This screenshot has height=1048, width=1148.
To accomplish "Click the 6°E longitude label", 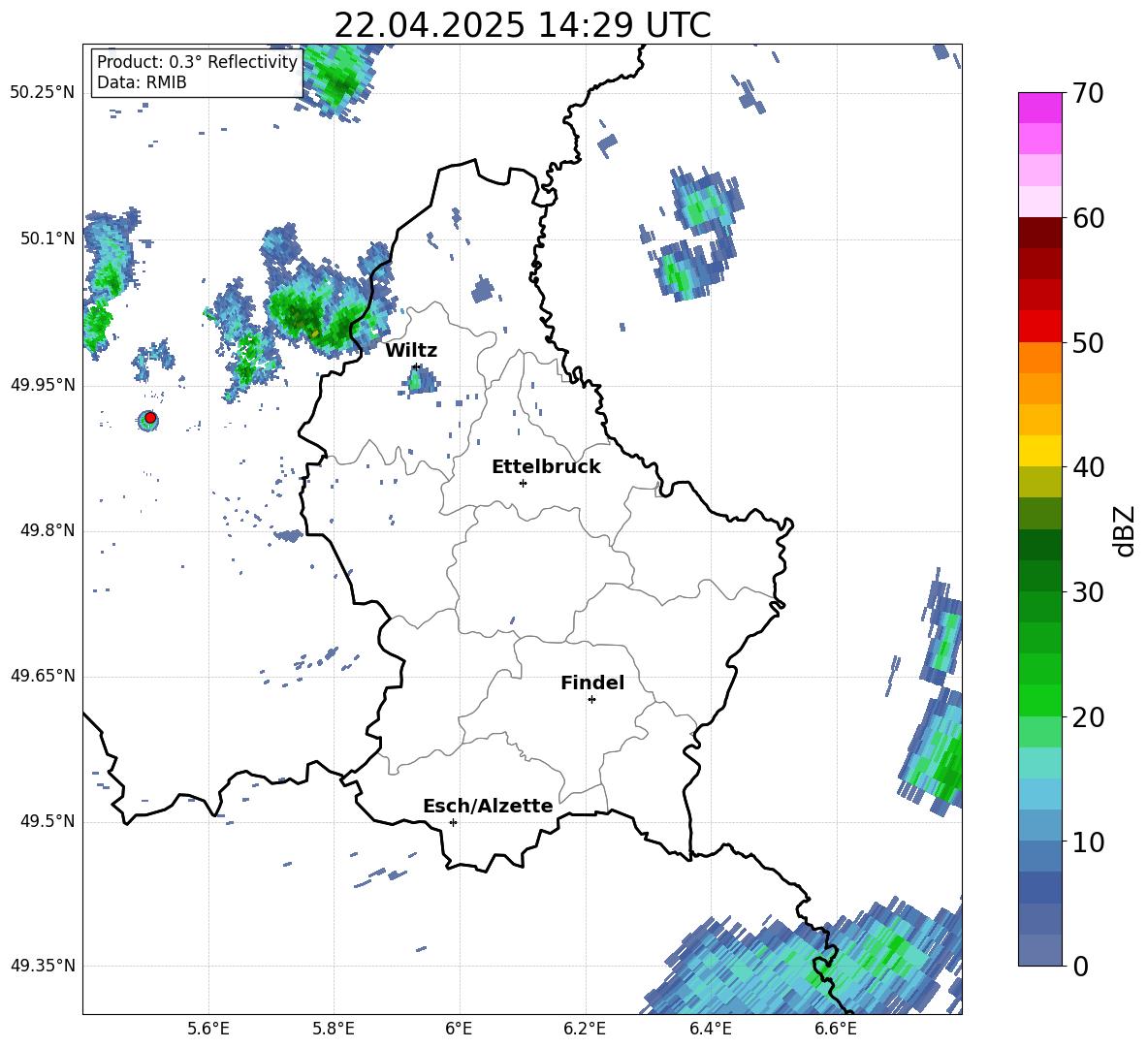I will pos(459,1030).
